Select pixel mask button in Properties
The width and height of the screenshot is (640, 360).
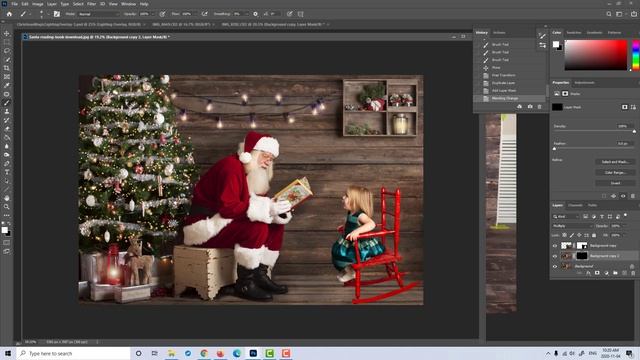(624, 107)
